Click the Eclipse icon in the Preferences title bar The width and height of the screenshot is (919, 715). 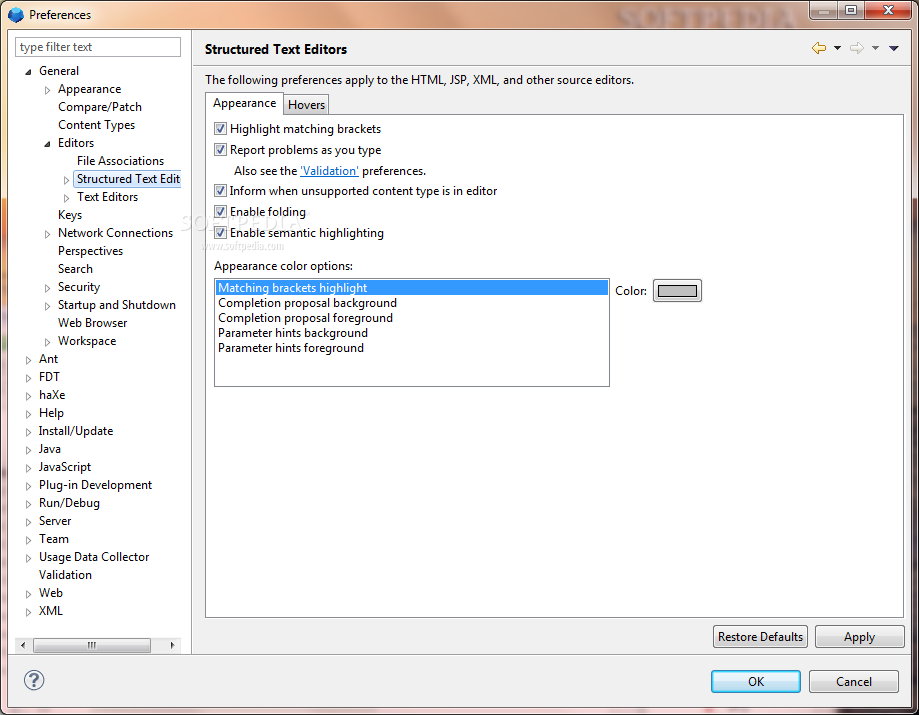(x=16, y=15)
